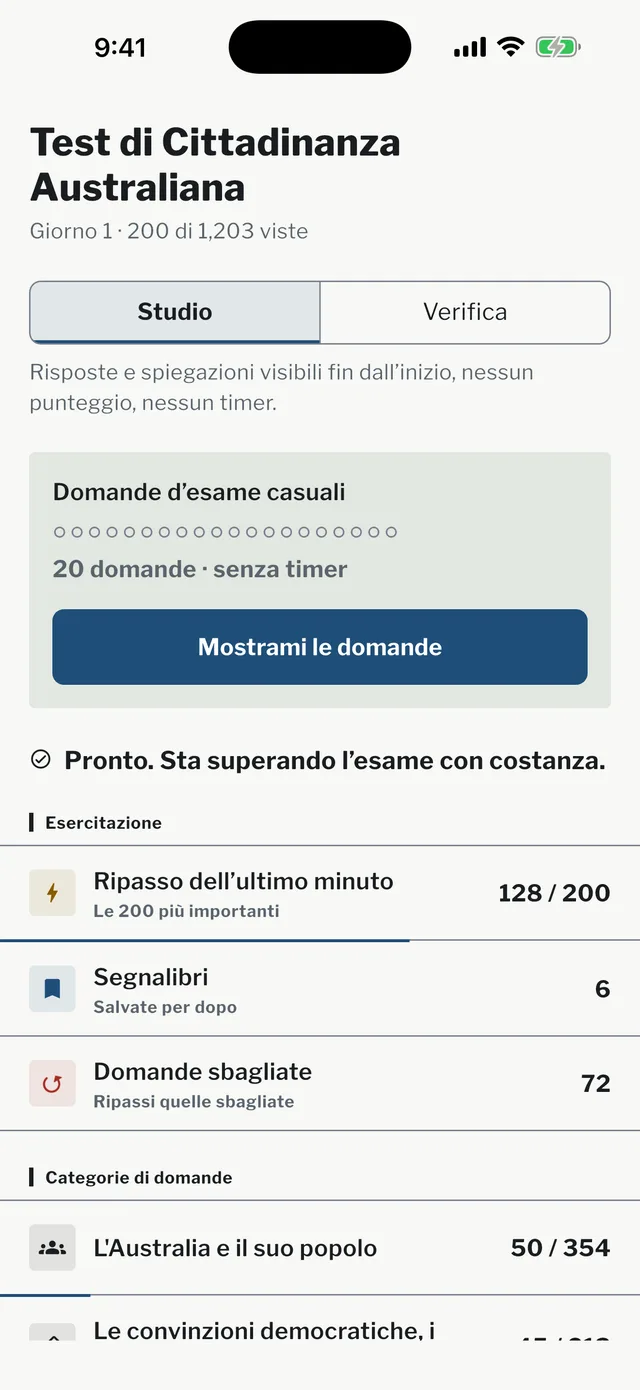
Task: Tap the checkmark circle readiness icon
Action: [x=41, y=760]
